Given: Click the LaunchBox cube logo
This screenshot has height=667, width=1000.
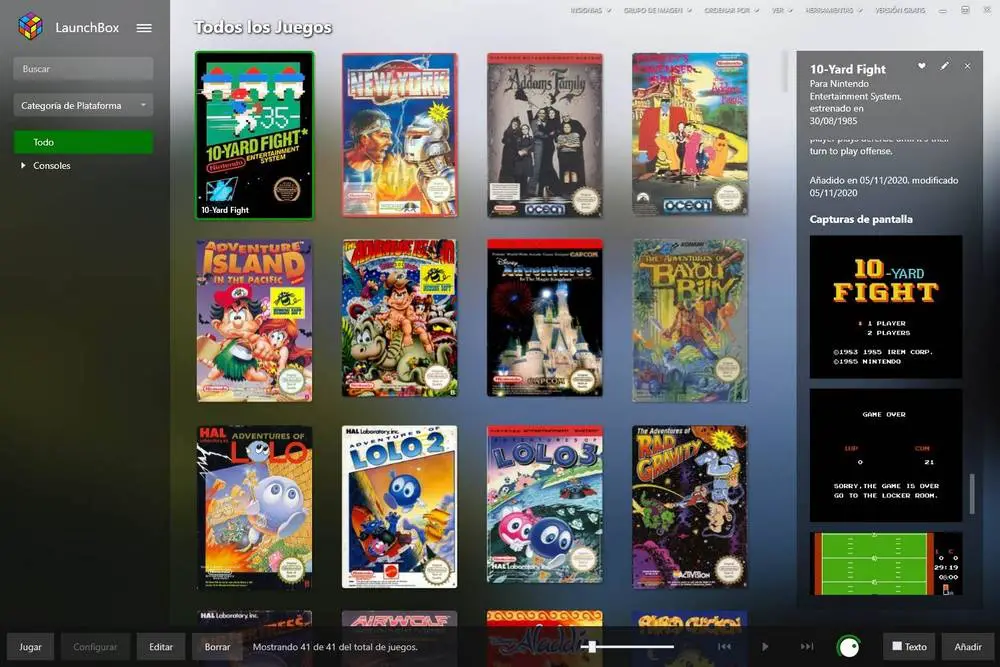Looking at the screenshot, I should [x=30, y=27].
